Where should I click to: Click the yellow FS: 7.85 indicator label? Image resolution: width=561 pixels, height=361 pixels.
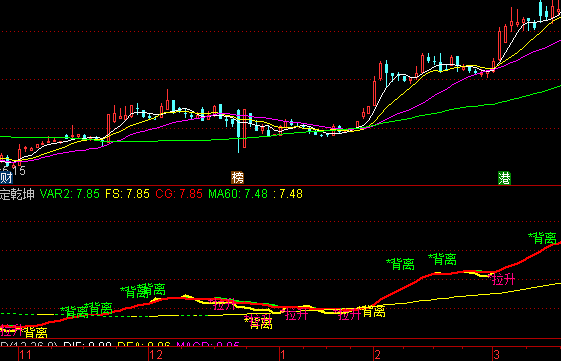[x=127, y=194]
